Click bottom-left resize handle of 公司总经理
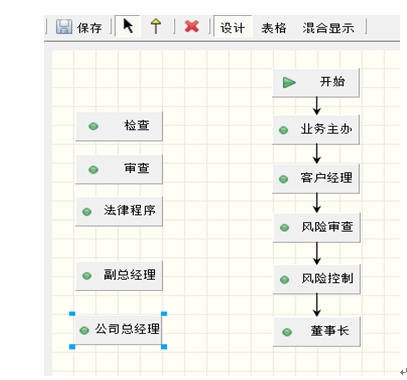 [72, 347]
